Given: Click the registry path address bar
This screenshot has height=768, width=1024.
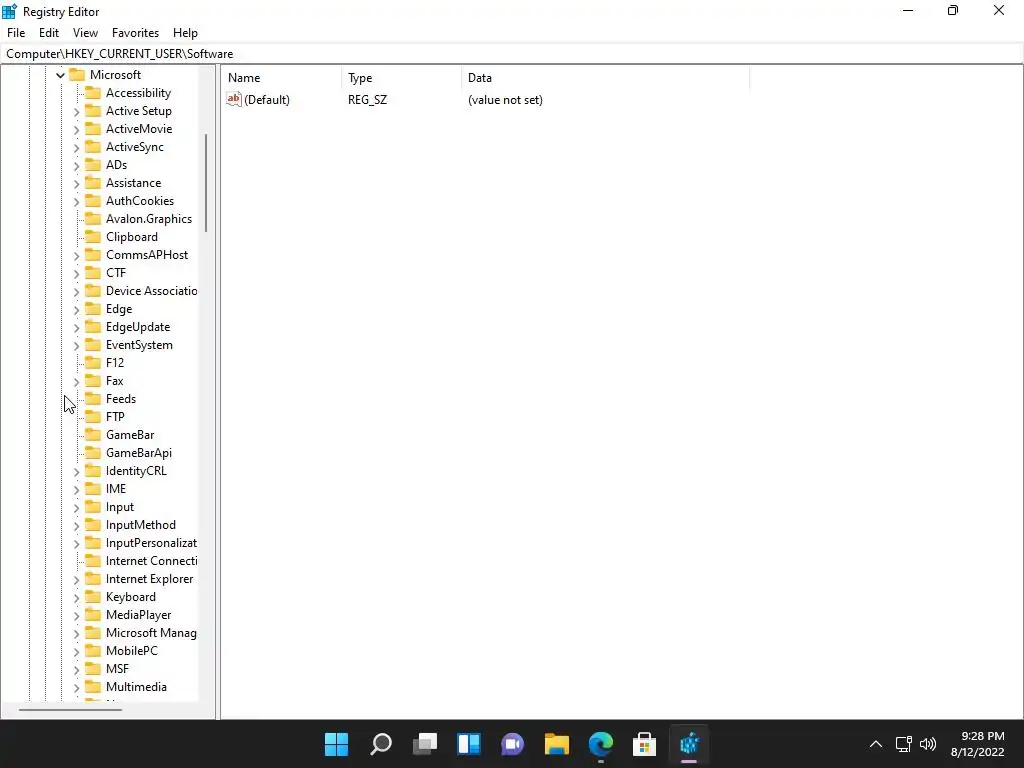Looking at the screenshot, I should point(512,54).
